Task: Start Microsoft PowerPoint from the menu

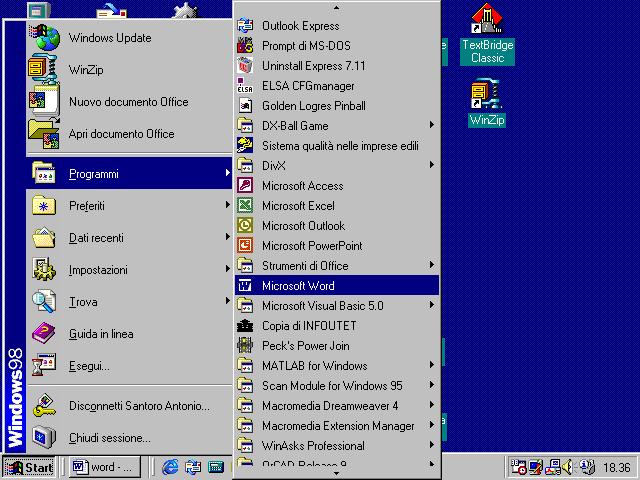Action: [337, 245]
